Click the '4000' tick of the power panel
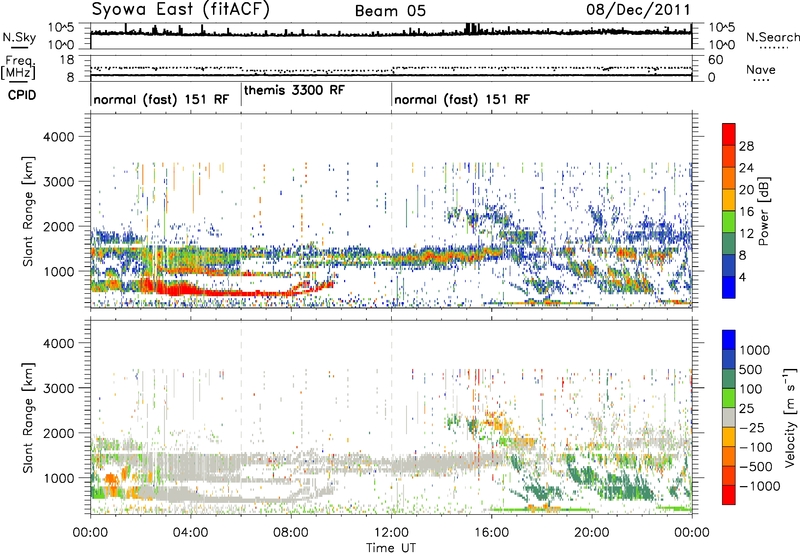This screenshot has width=800, height=554. (x=59, y=137)
